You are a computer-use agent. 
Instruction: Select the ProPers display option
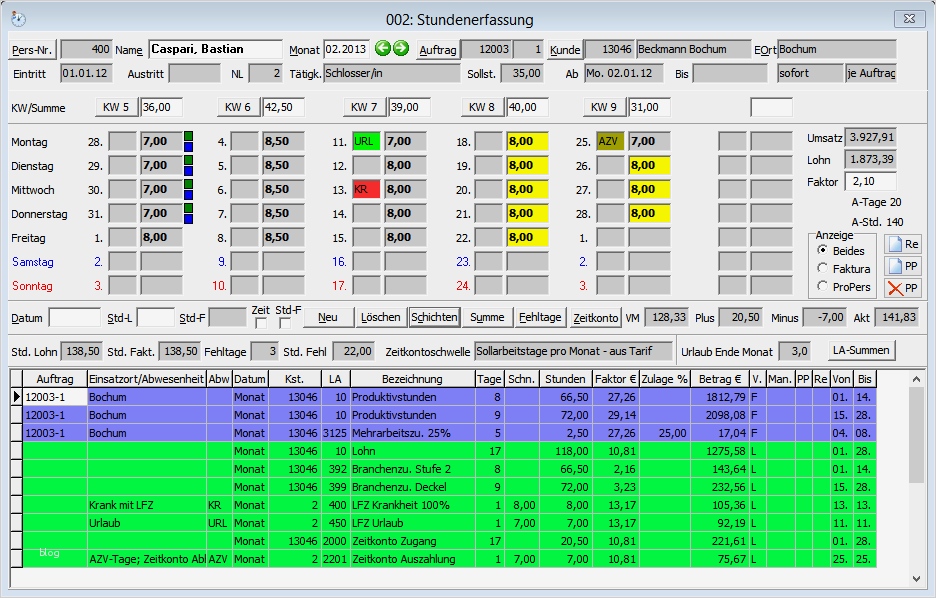coord(823,286)
